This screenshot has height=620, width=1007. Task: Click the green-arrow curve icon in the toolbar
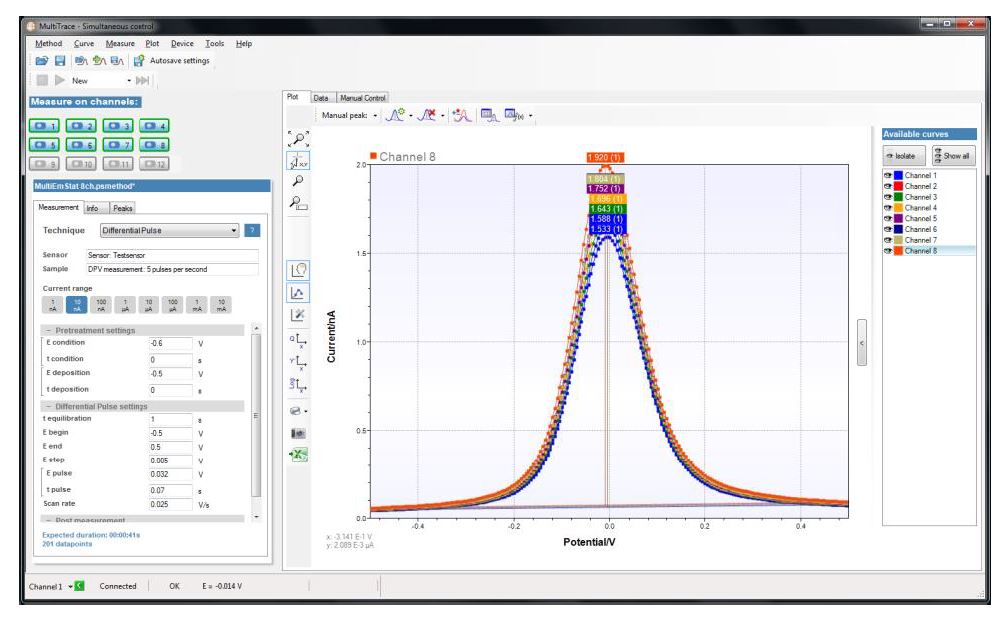(x=99, y=60)
